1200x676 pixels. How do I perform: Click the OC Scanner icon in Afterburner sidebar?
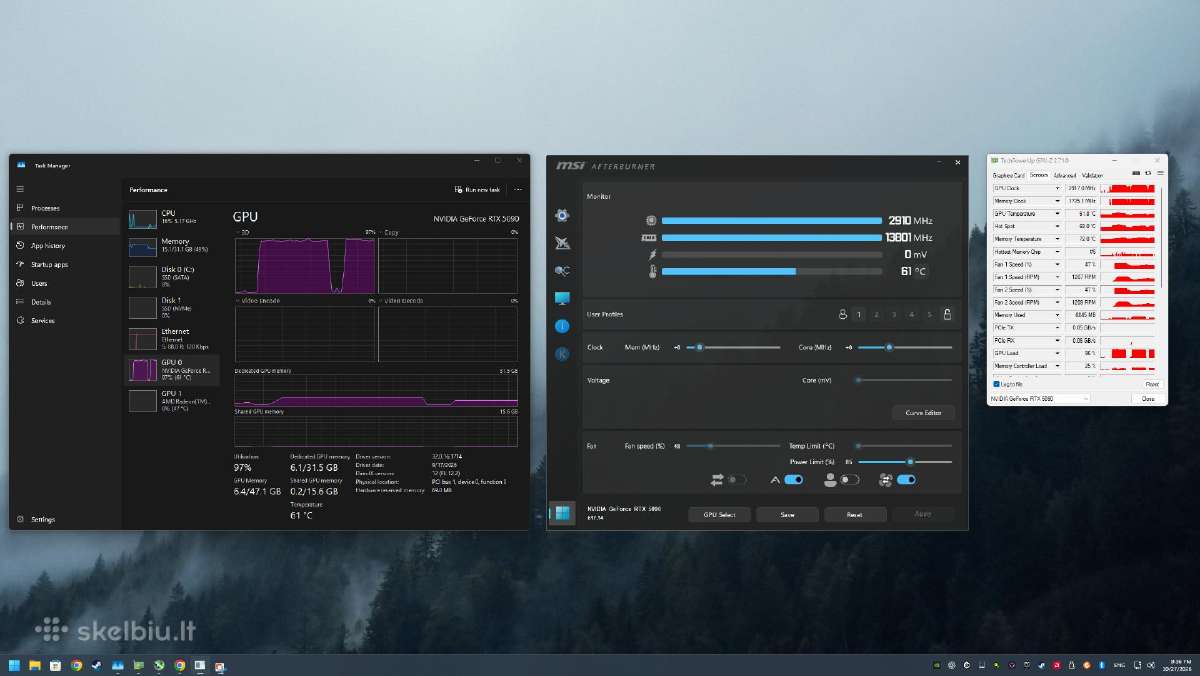(562, 271)
